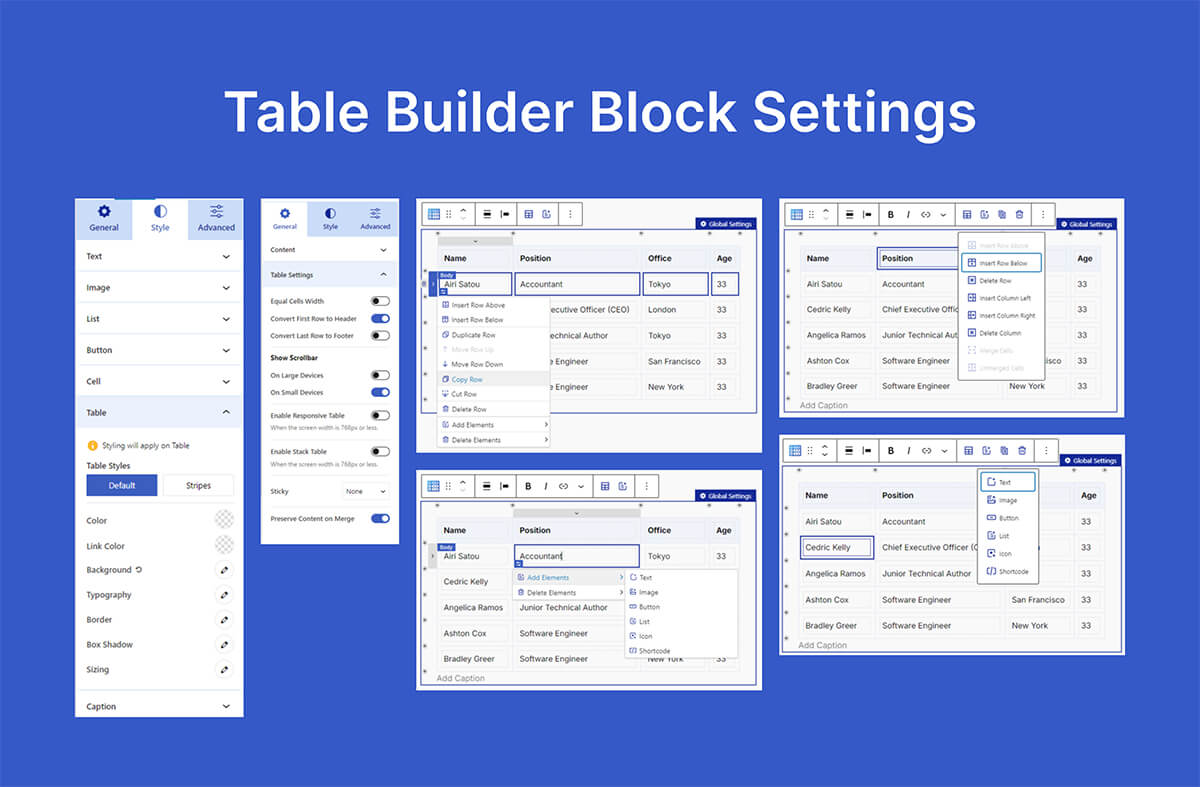
Task: Turn on Enable Responsive Table
Action: pyautogui.click(x=380, y=415)
